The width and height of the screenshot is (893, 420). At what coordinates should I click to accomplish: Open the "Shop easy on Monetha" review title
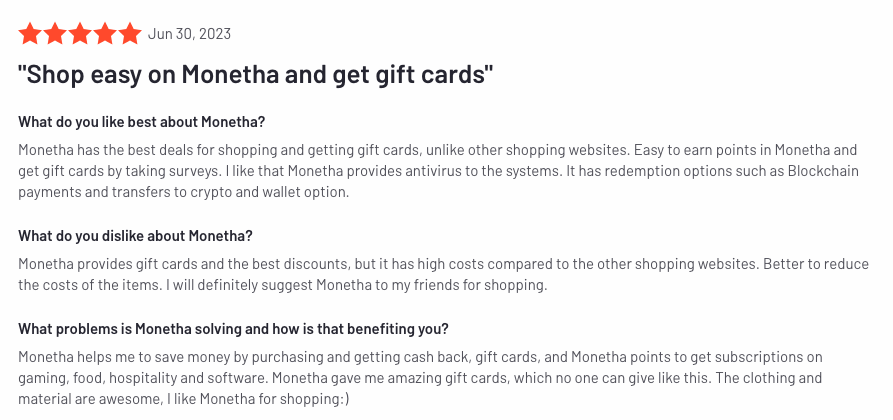tap(255, 75)
